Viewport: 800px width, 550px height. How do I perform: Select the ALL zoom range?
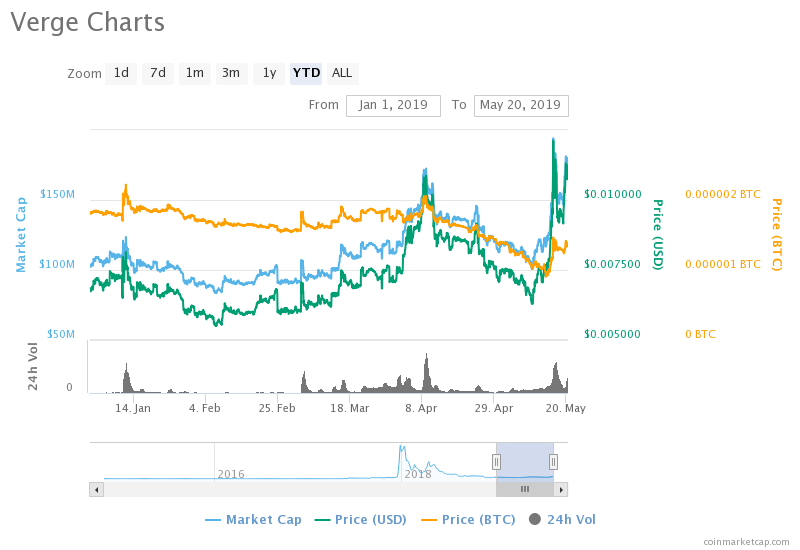click(x=342, y=73)
